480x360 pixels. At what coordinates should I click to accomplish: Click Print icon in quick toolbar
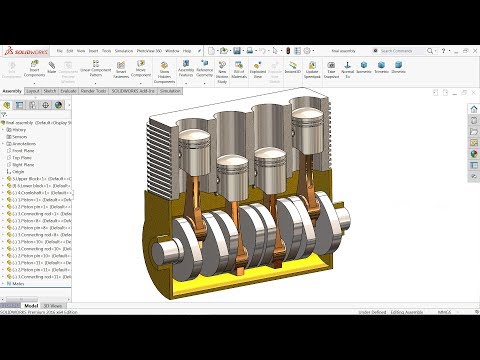250,51
